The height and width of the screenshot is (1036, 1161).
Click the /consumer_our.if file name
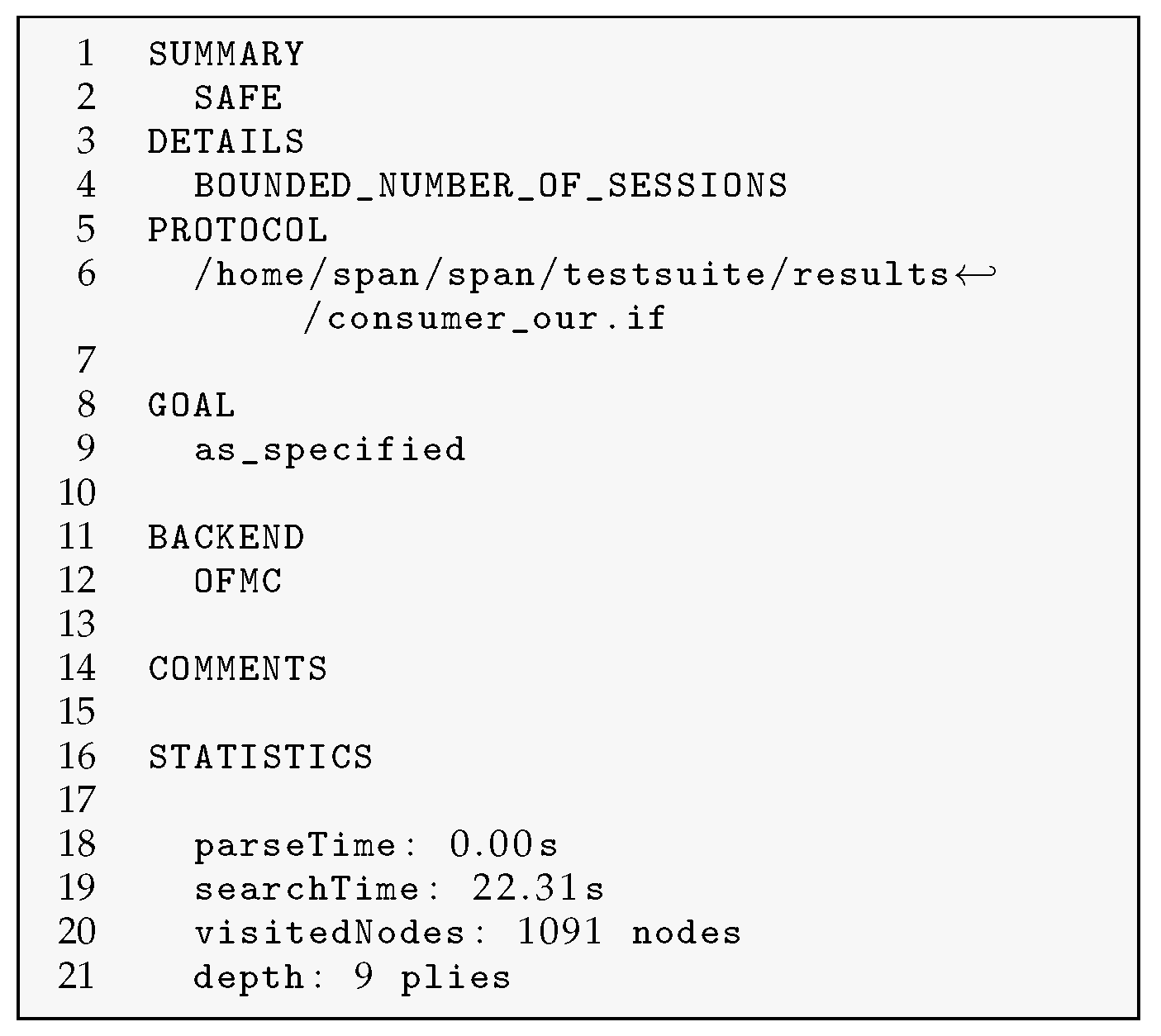point(484,319)
